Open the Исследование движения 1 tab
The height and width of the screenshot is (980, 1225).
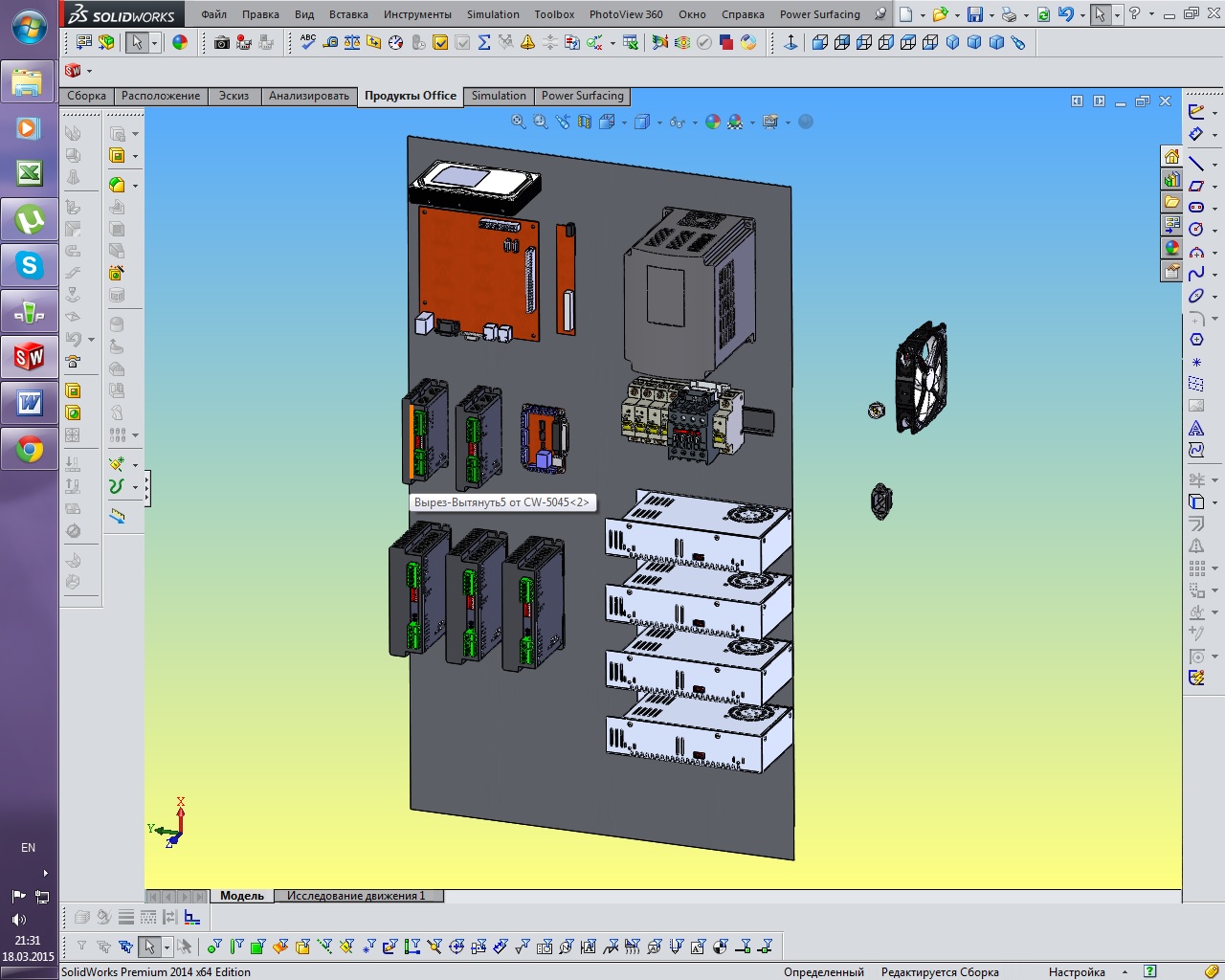356,896
